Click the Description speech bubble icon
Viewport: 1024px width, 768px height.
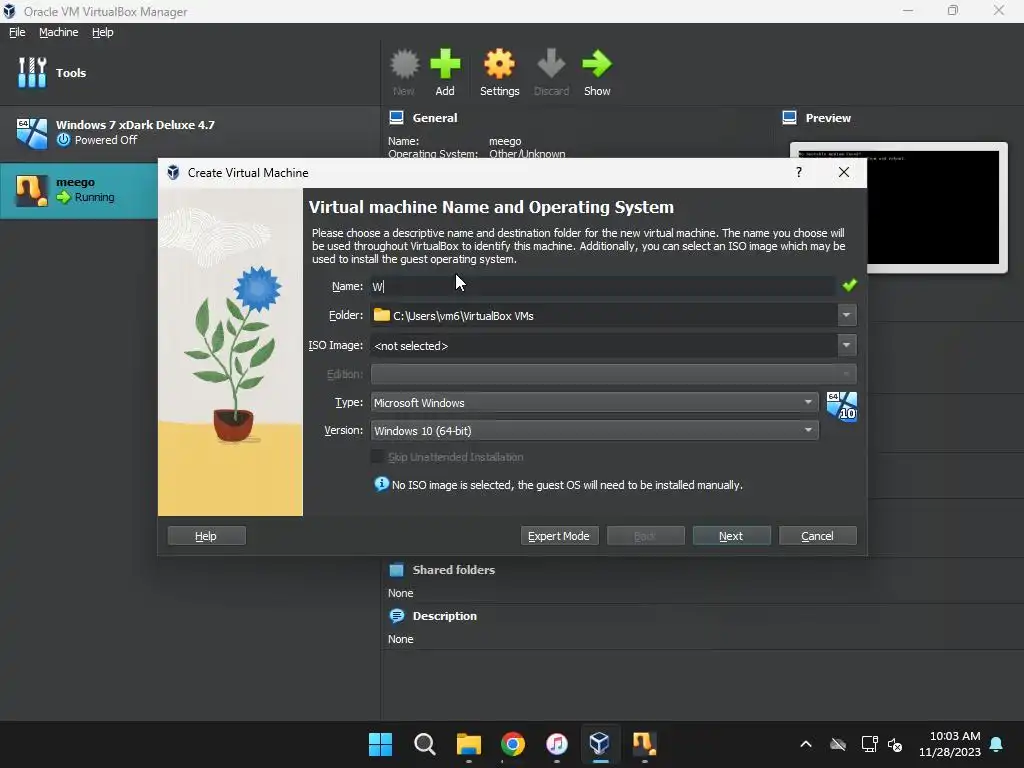396,616
